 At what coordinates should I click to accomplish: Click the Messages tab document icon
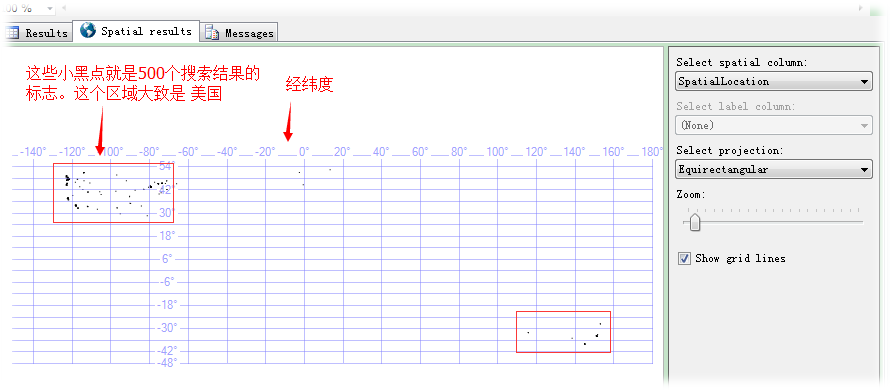click(x=212, y=33)
